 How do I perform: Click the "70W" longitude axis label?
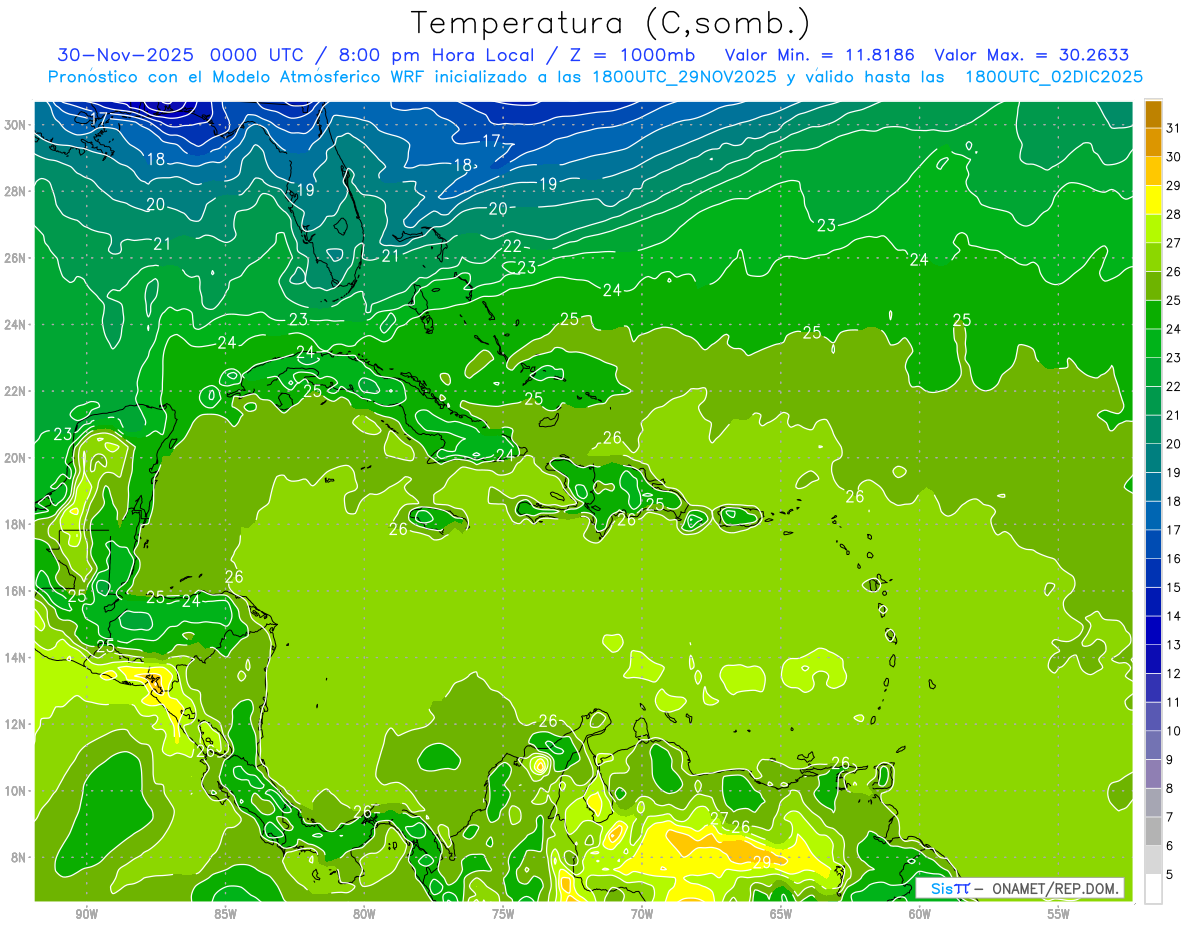coord(642,913)
